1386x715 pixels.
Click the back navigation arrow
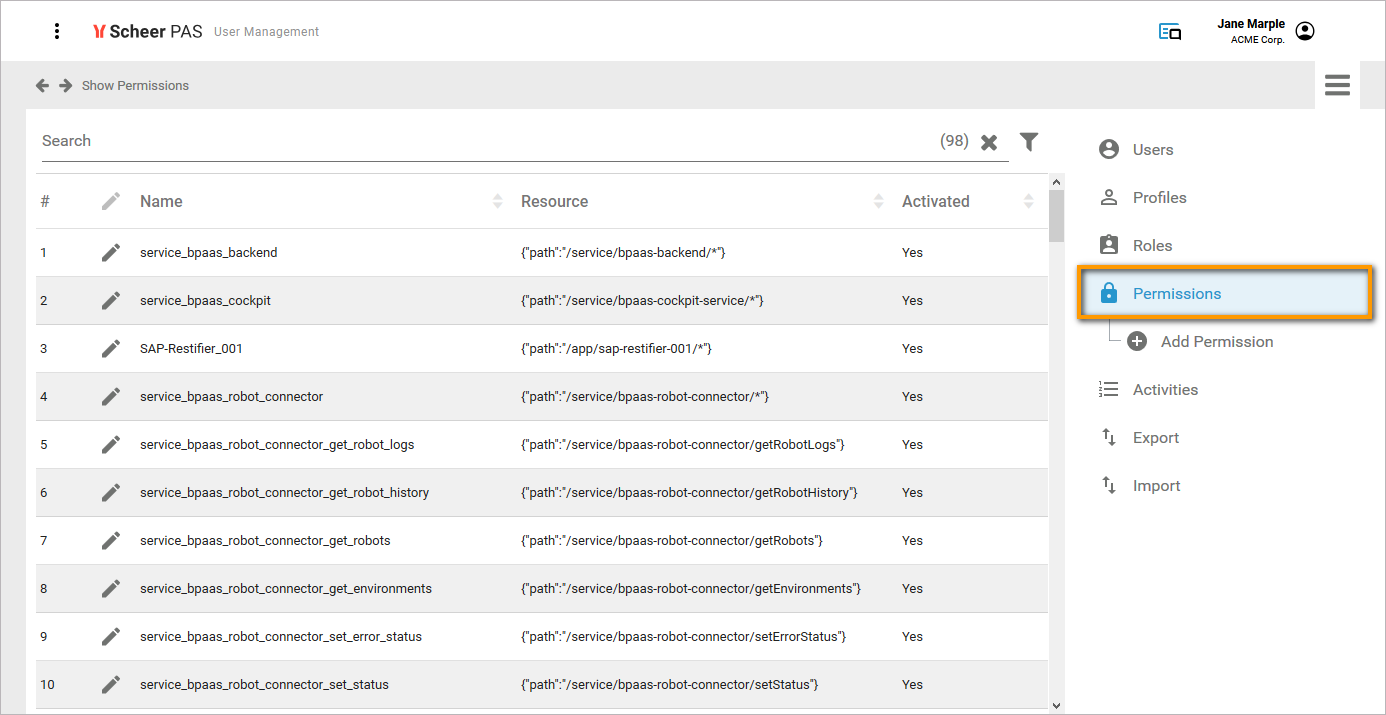point(42,86)
